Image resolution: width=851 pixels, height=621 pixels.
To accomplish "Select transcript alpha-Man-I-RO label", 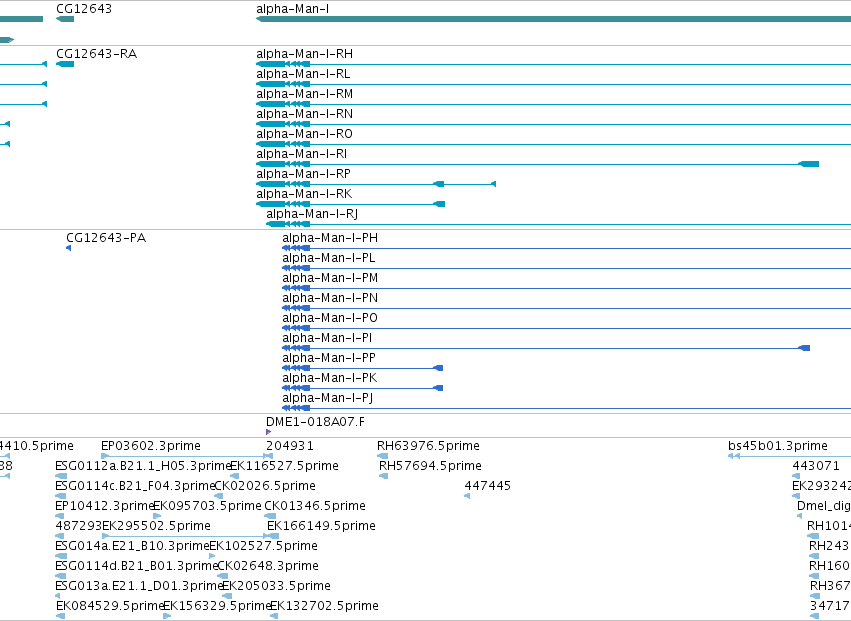I will pos(304,134).
